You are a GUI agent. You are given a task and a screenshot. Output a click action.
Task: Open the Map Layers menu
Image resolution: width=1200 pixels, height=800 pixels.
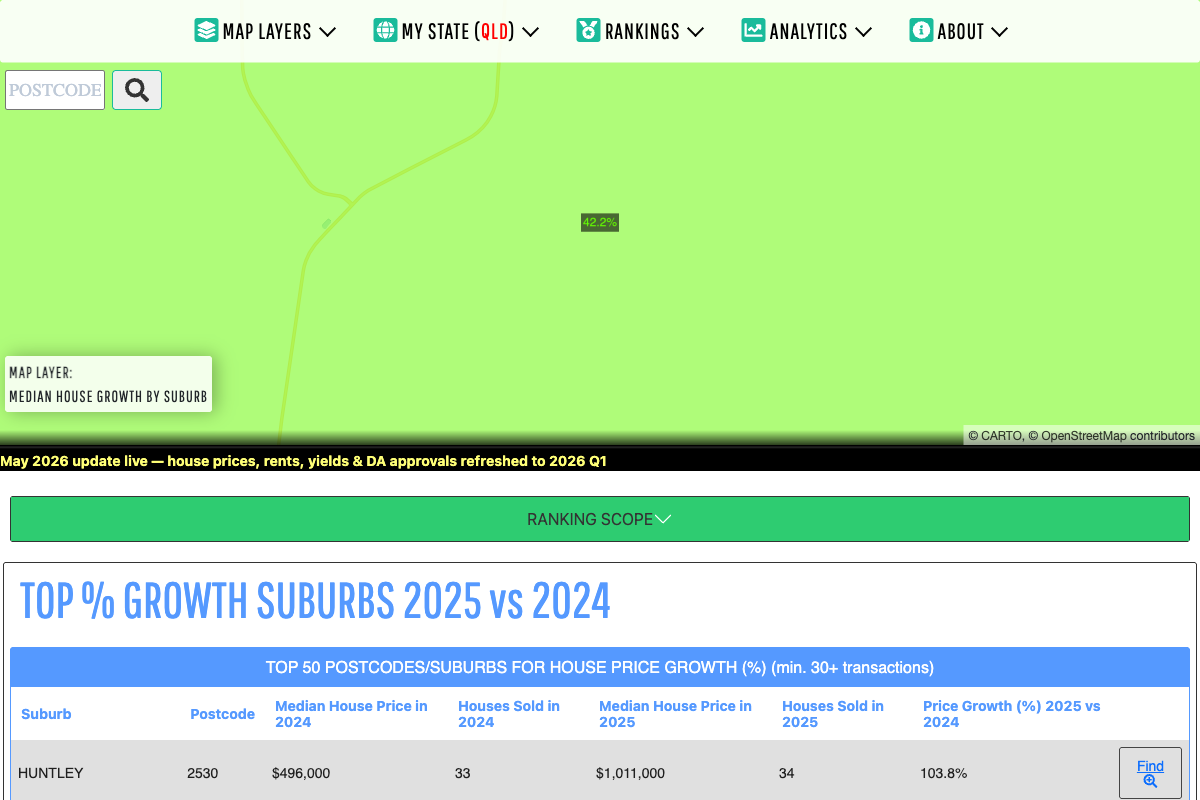point(265,31)
